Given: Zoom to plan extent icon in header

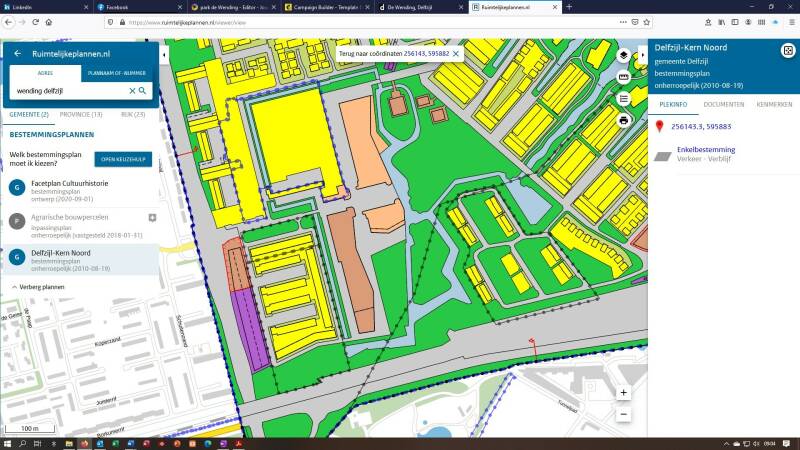Looking at the screenshot, I should coord(787,51).
